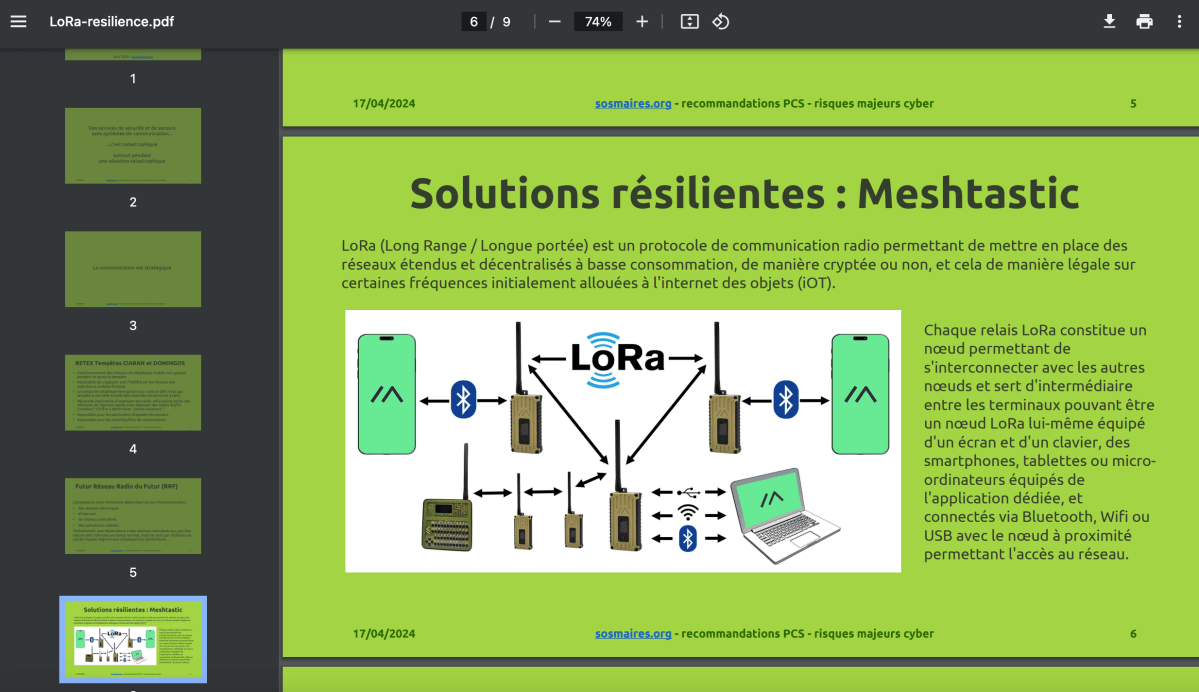Click the Solutions résilientes : Meshtastic heading
The height and width of the screenshot is (692, 1199).
pos(744,193)
